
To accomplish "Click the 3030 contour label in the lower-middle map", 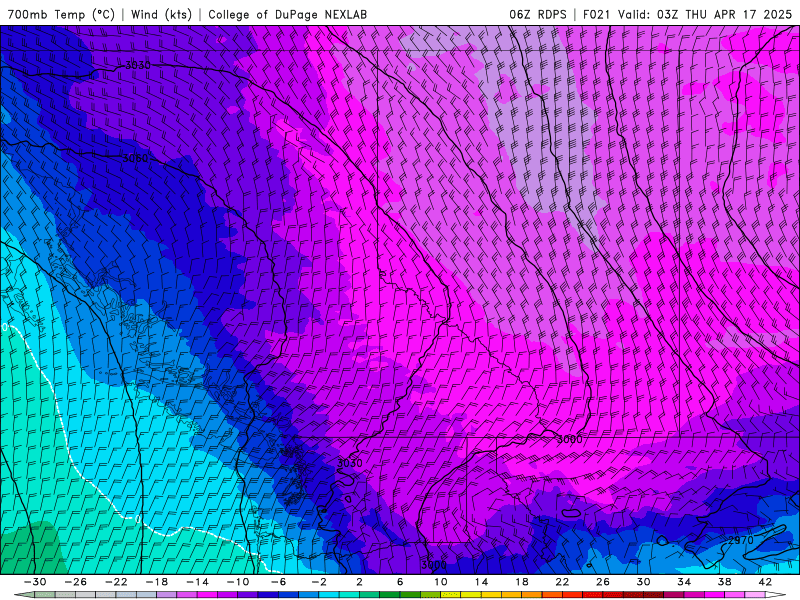I will click(x=350, y=463).
